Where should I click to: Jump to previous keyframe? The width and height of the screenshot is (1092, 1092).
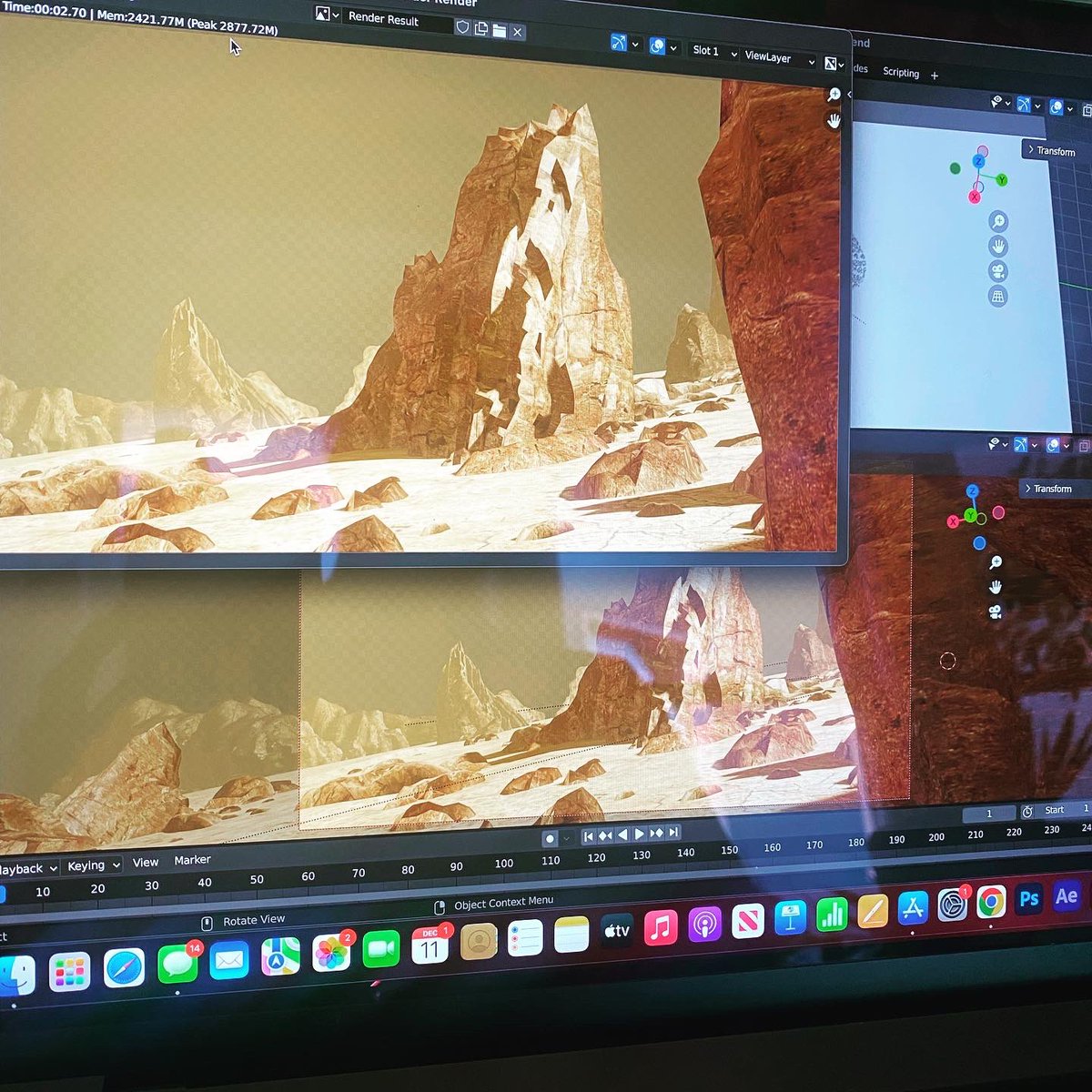[605, 834]
